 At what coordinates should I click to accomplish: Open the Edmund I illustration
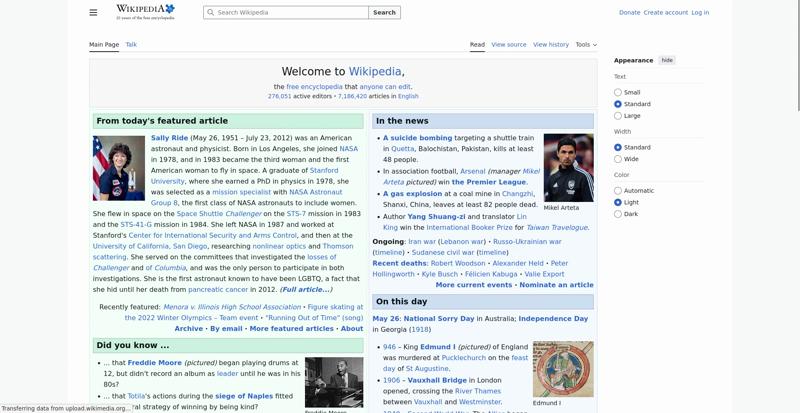(563, 369)
